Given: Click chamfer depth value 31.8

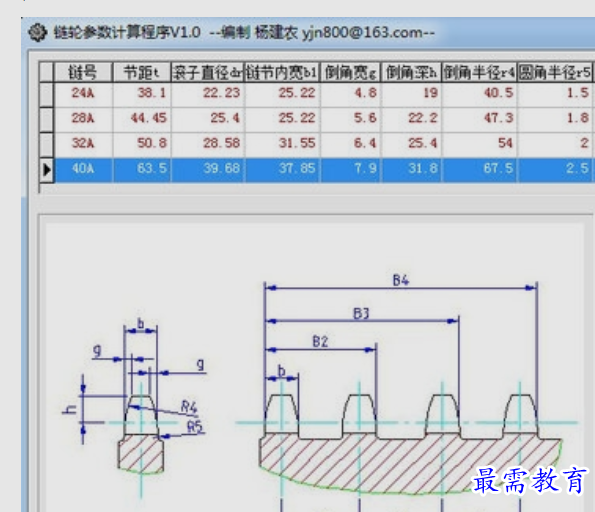Looking at the screenshot, I should tap(423, 169).
